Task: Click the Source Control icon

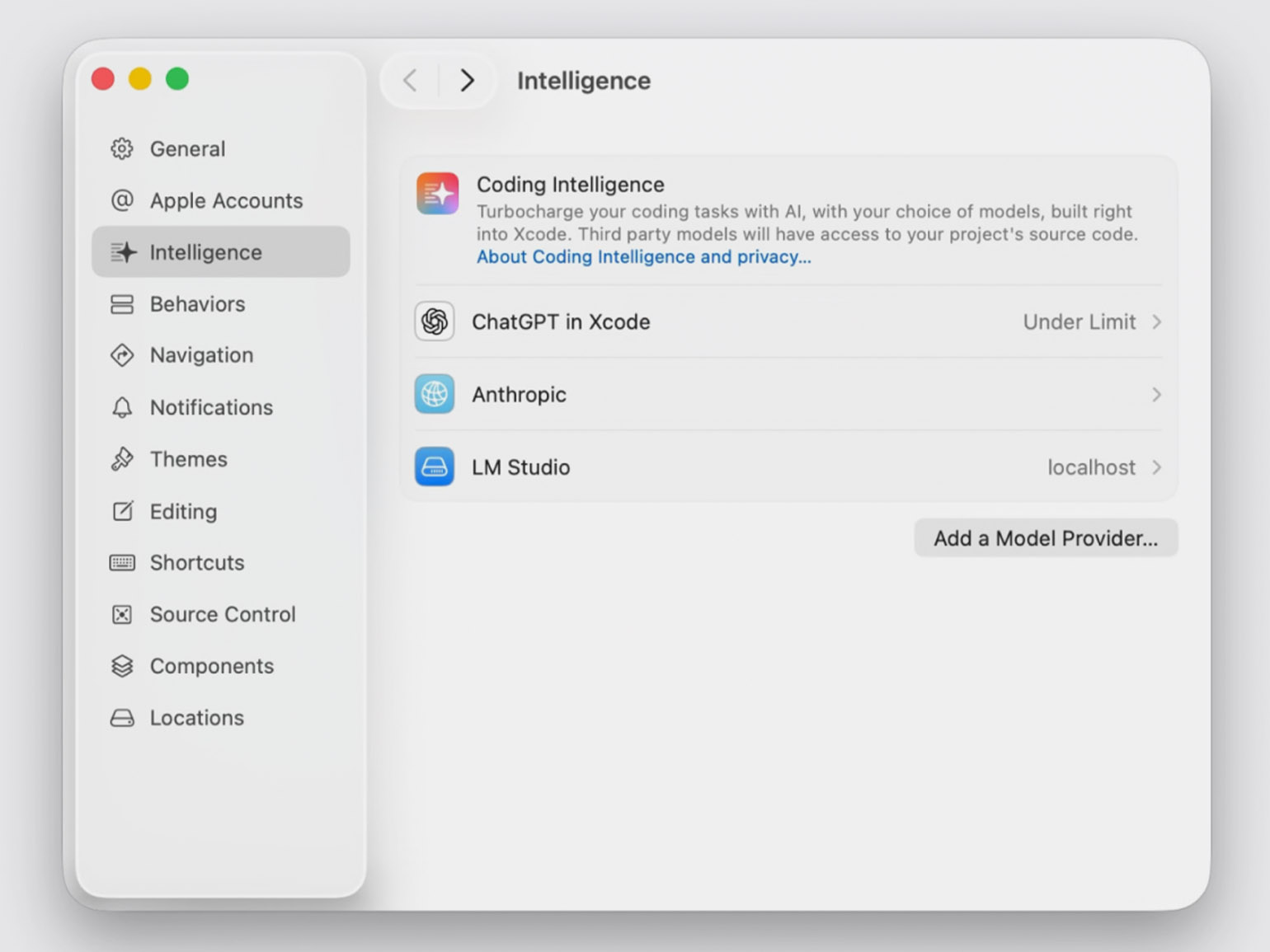Action: pos(122,615)
